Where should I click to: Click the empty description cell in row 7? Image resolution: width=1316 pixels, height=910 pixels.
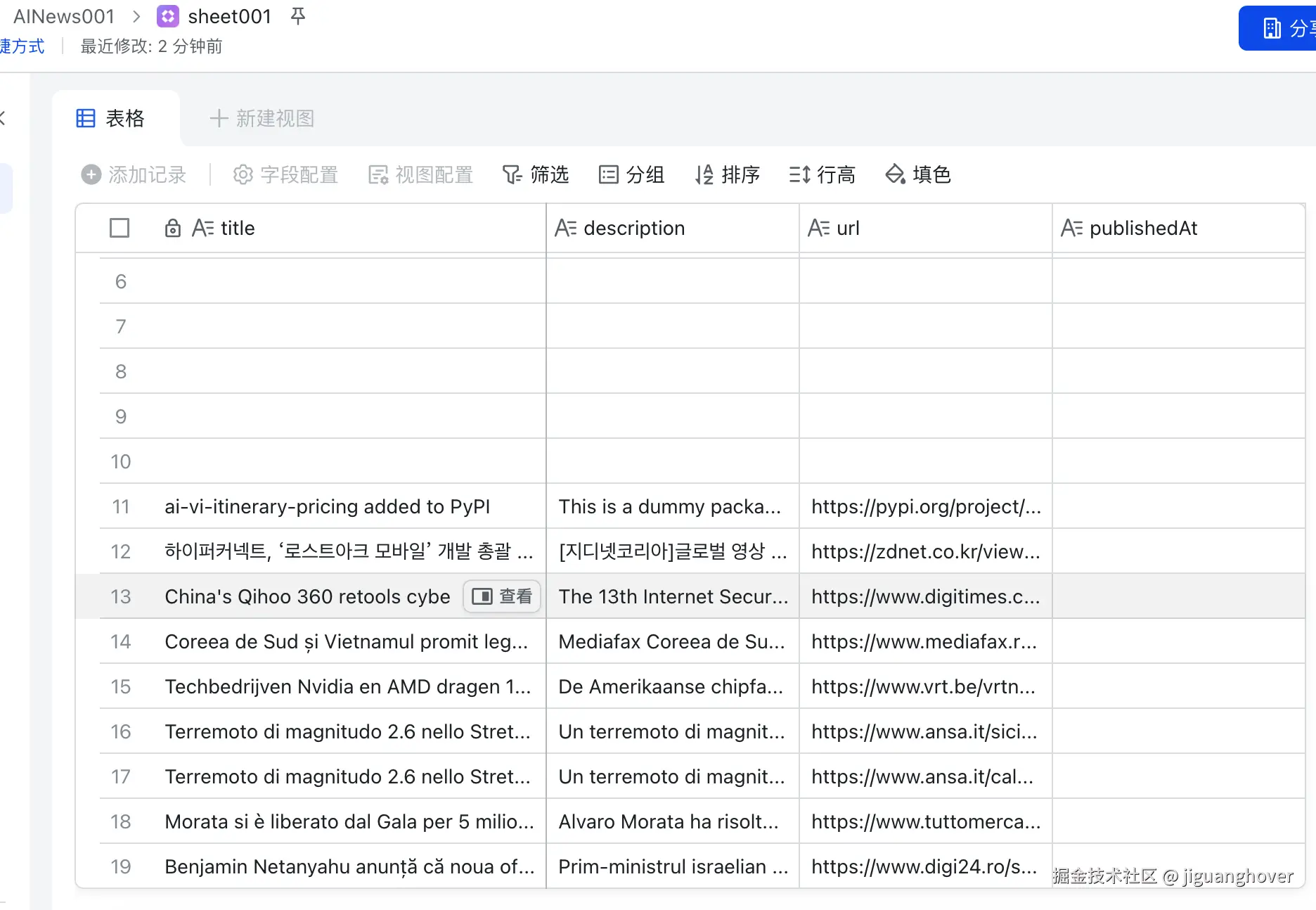tap(673, 326)
